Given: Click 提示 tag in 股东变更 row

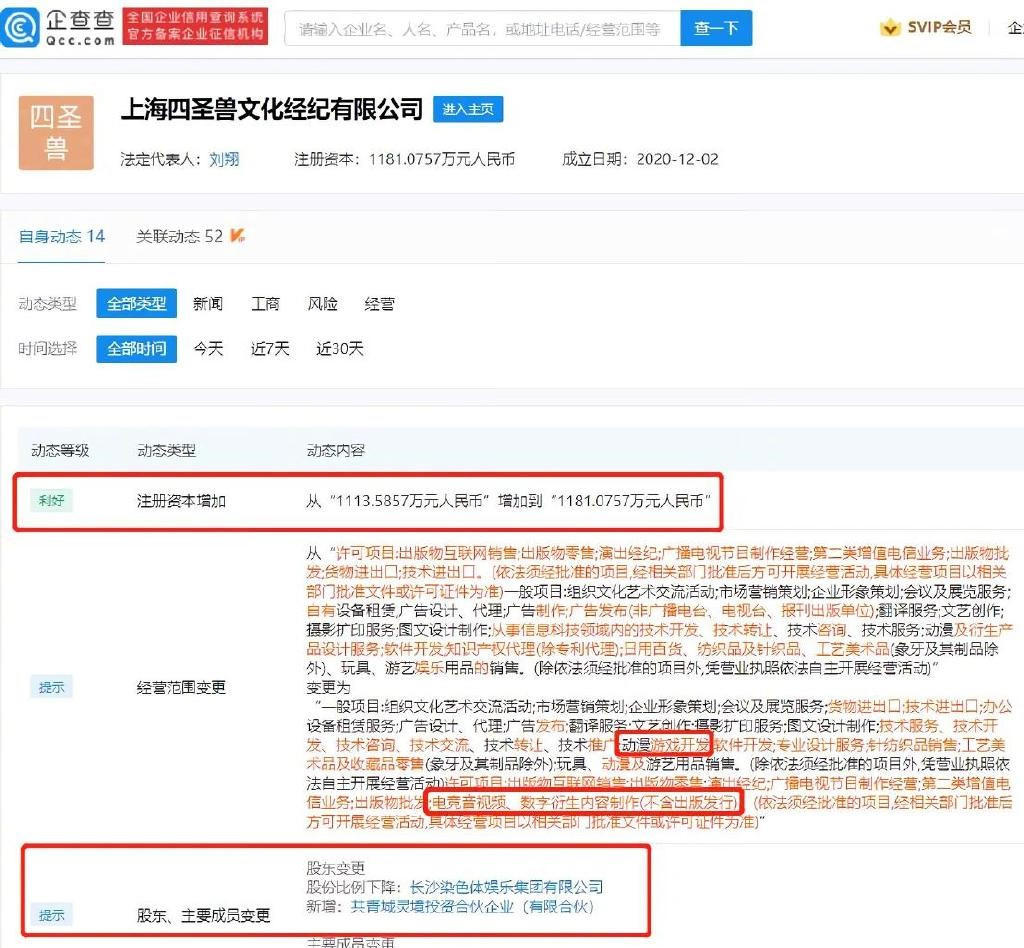Looking at the screenshot, I should pyautogui.click(x=51, y=915).
